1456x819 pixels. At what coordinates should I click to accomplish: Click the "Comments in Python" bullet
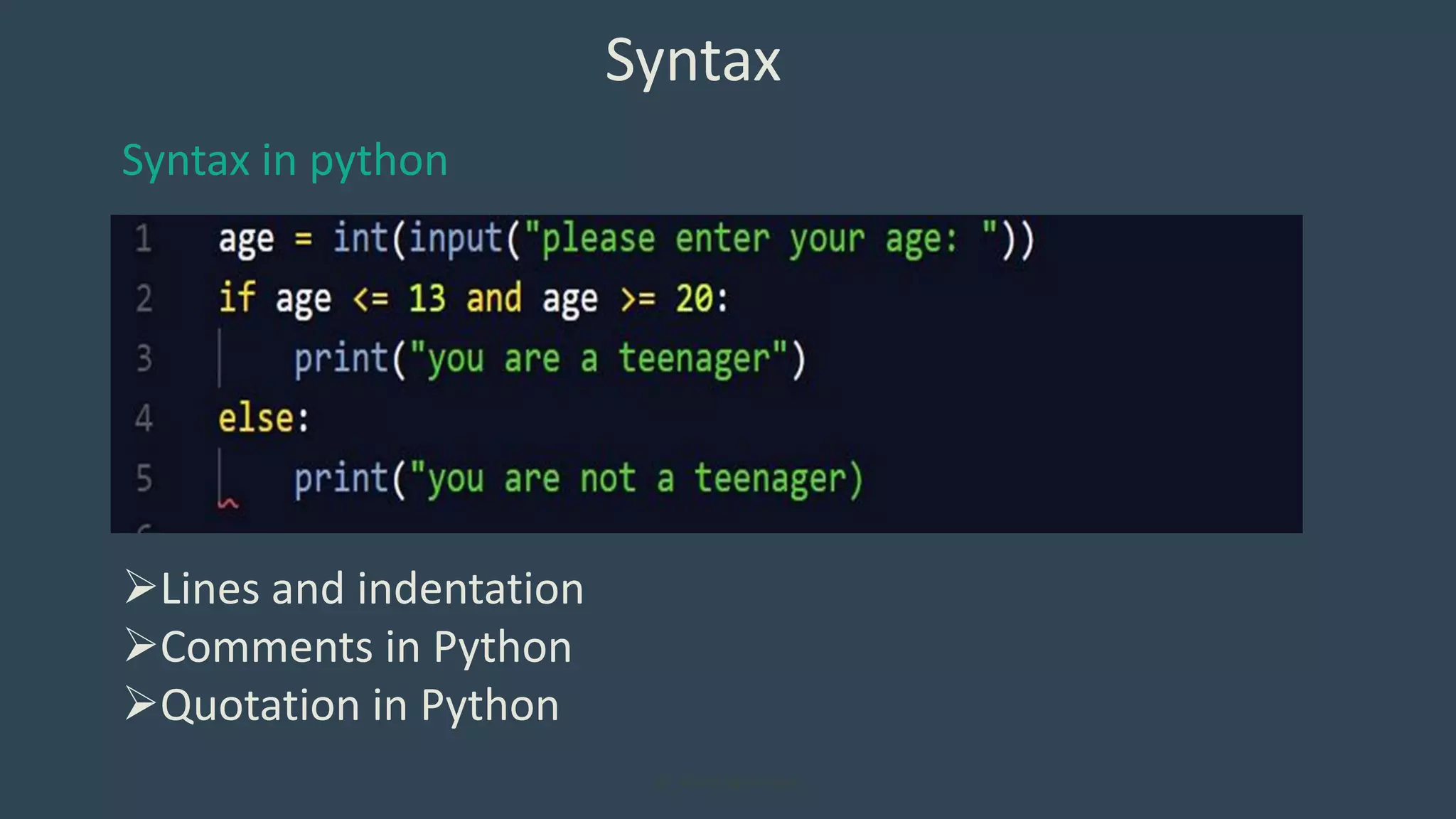point(366,647)
